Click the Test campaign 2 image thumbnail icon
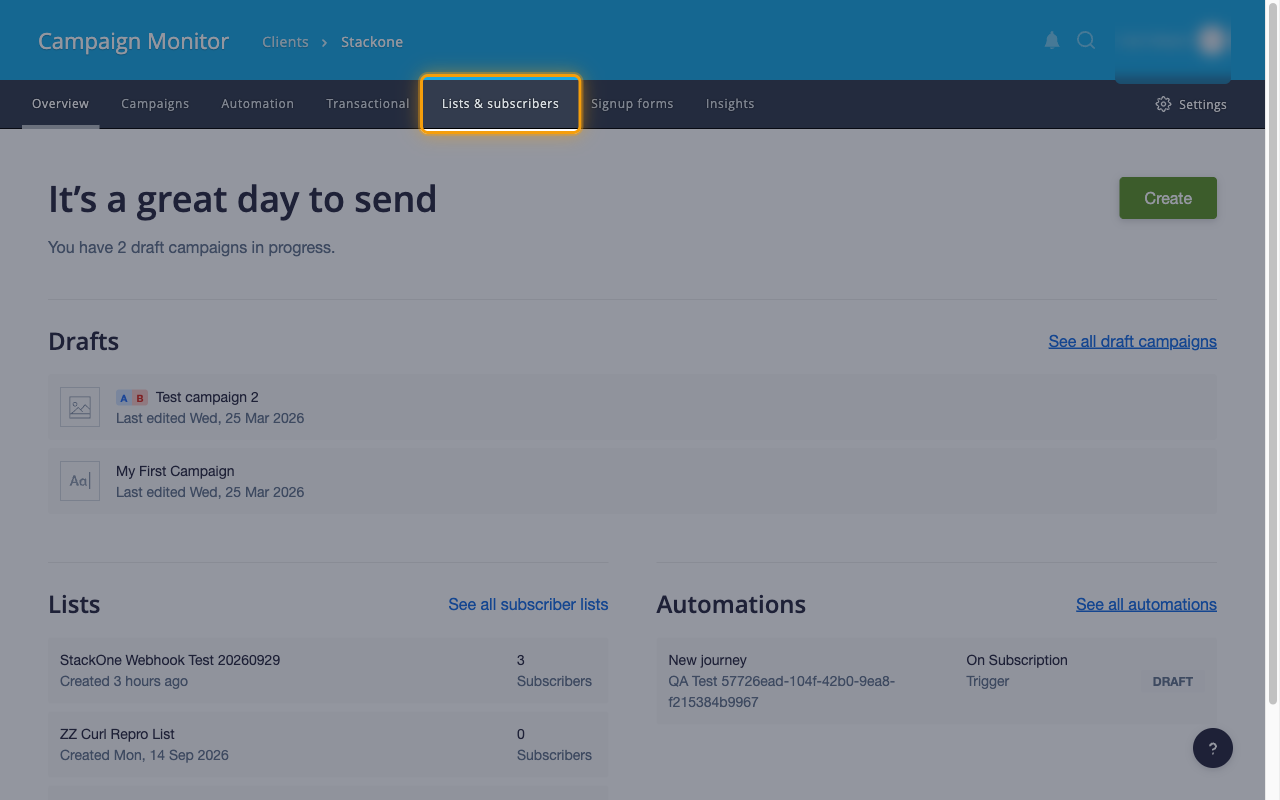 coord(80,407)
